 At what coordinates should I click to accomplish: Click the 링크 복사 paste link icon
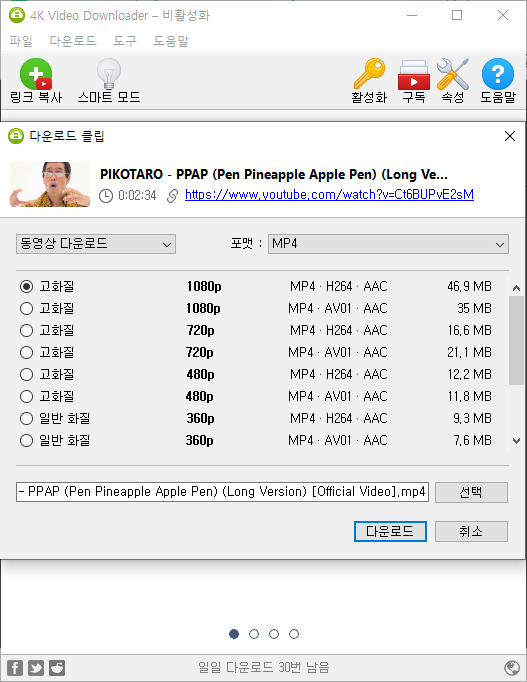[x=36, y=74]
